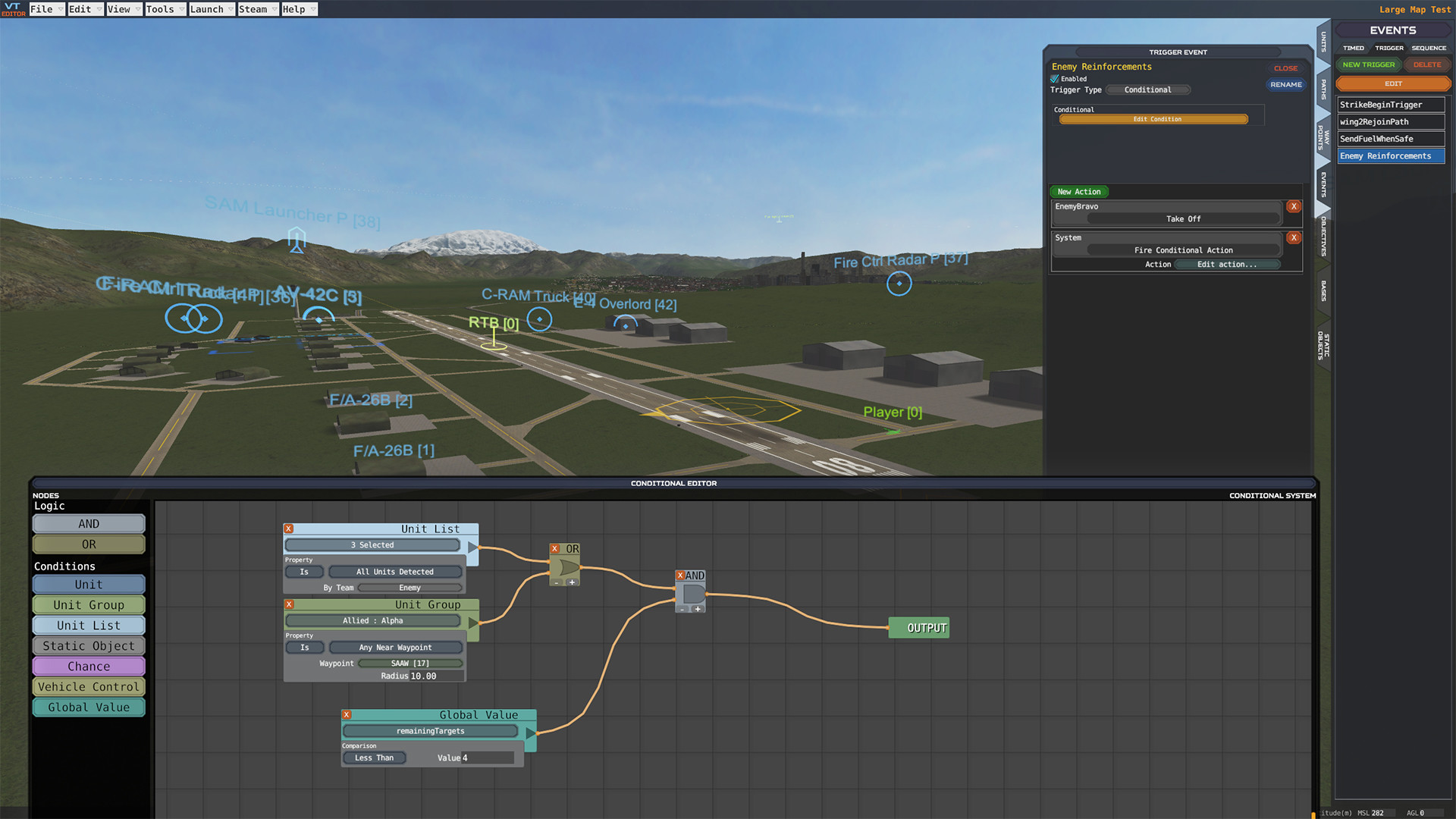Delete the Global Value node with its X icon
The width and height of the screenshot is (1456, 819).
347,714
